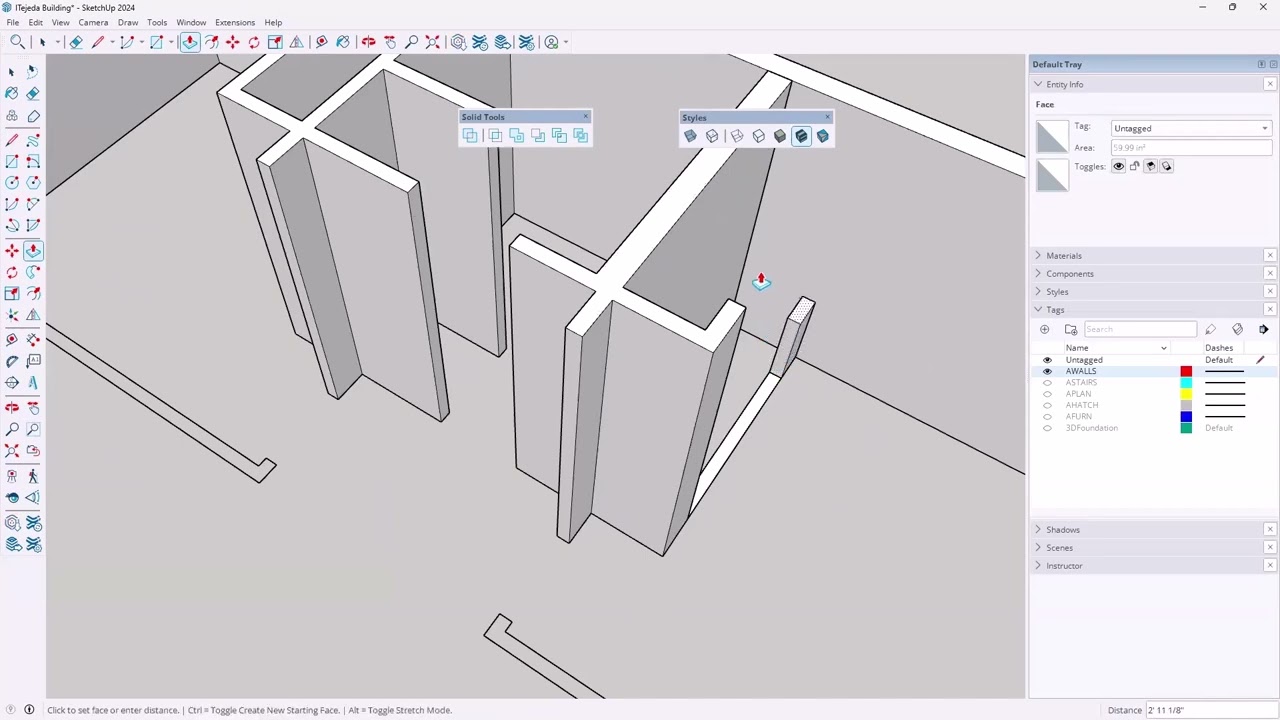Viewport: 1280px width, 720px height.
Task: Click Add Tag Folder icon in Tags panel
Action: pyautogui.click(x=1071, y=329)
